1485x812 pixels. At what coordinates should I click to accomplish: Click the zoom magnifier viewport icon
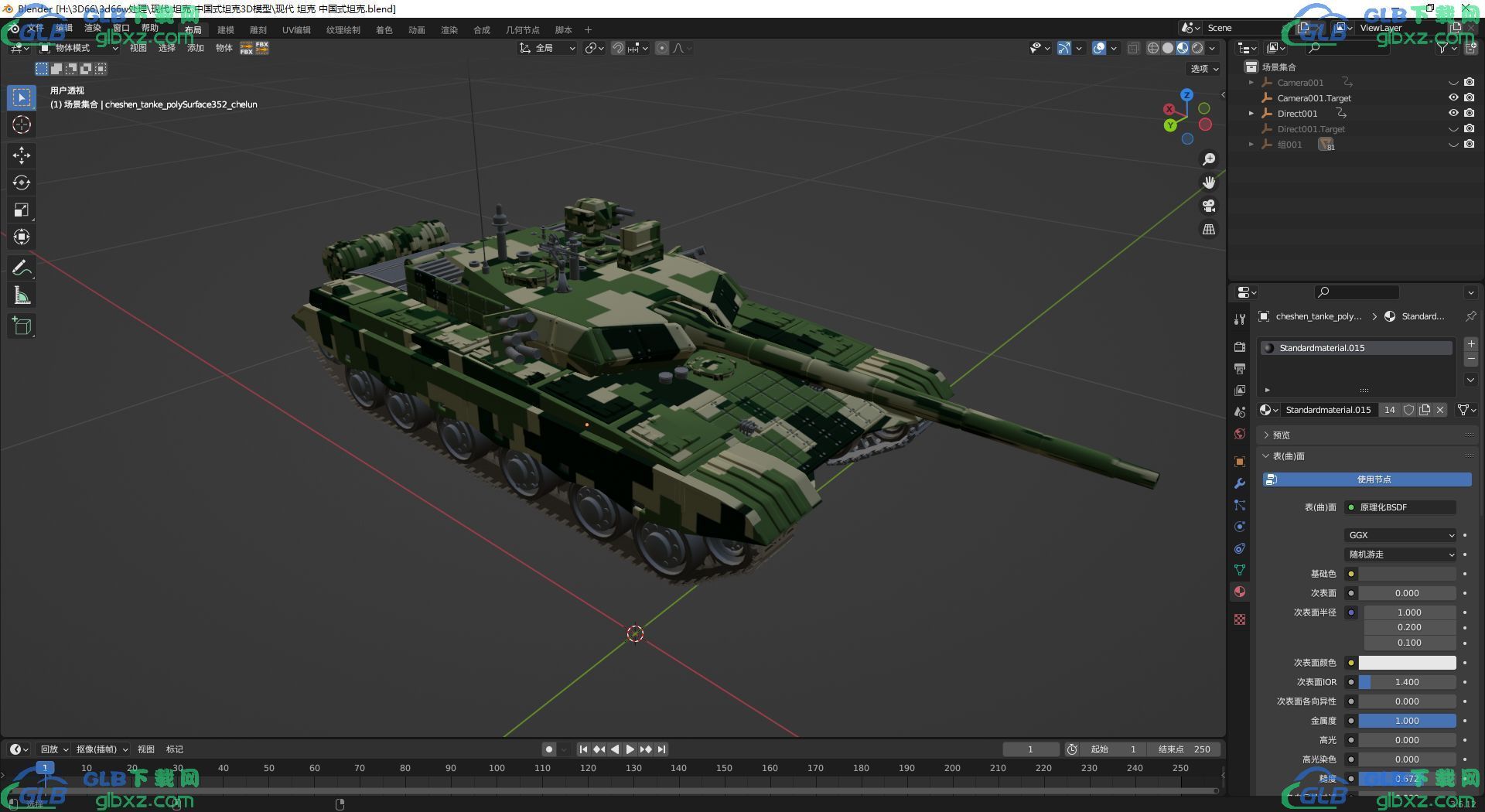point(1209,159)
